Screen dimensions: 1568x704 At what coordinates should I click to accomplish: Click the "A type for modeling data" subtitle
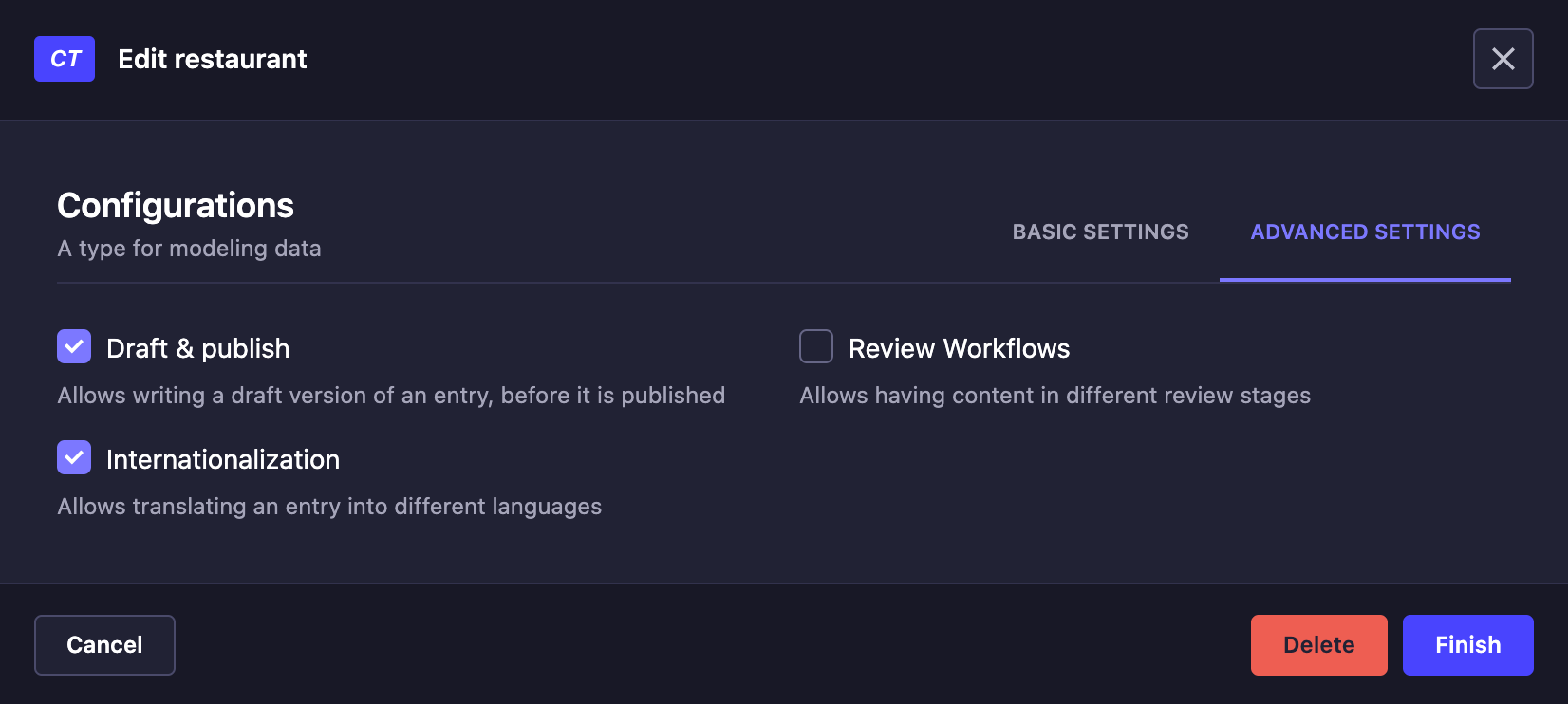189,249
